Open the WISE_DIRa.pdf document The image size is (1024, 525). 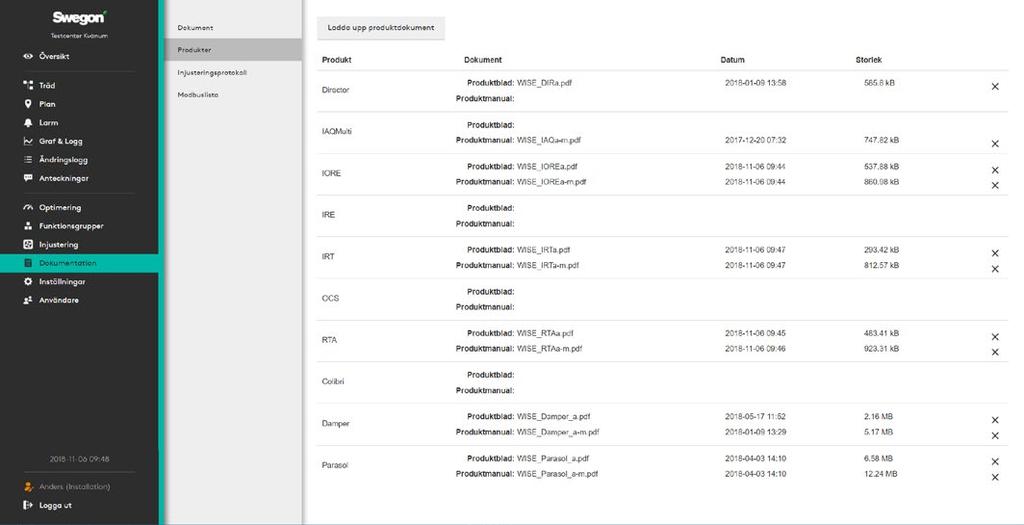pyautogui.click(x=544, y=83)
